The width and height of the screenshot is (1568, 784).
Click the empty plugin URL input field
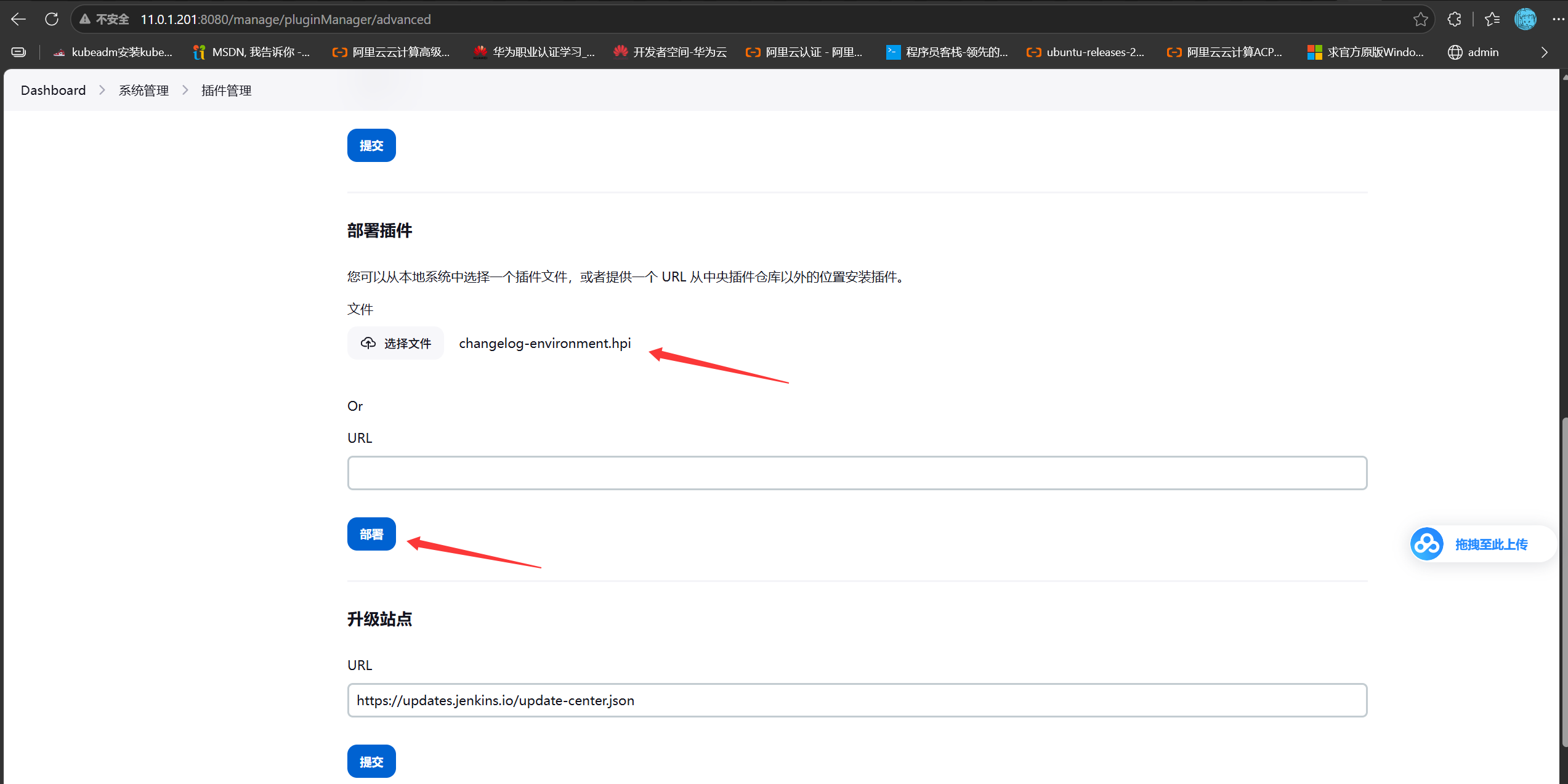(857, 473)
